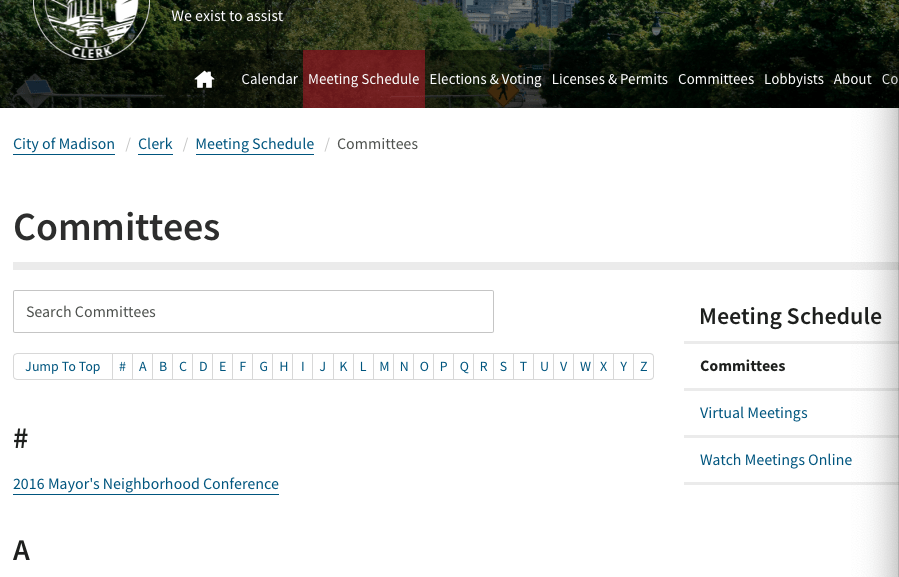The width and height of the screenshot is (899, 577).
Task: Select Committees in the sidebar menu
Action: coord(742,366)
